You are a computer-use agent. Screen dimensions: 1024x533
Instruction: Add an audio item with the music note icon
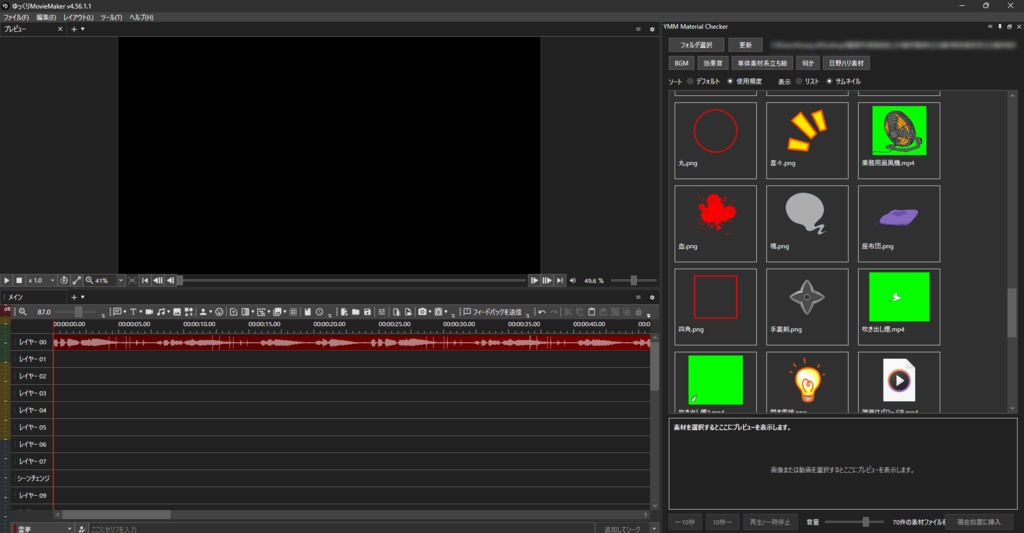coord(162,312)
